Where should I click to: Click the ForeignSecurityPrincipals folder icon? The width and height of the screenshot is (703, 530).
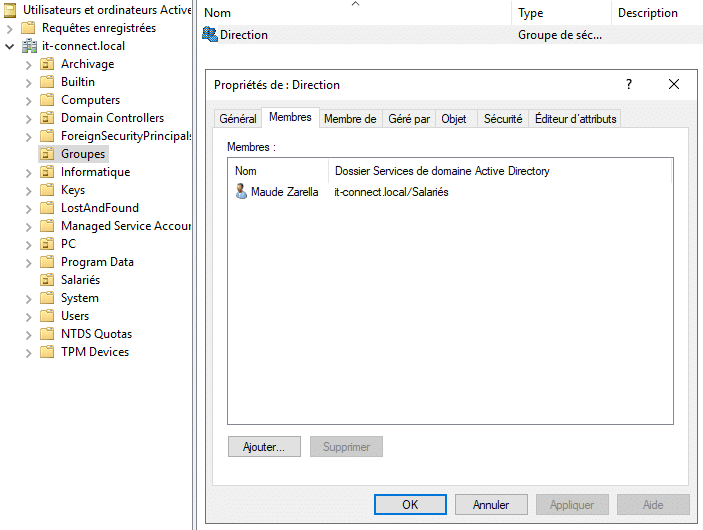(x=47, y=136)
